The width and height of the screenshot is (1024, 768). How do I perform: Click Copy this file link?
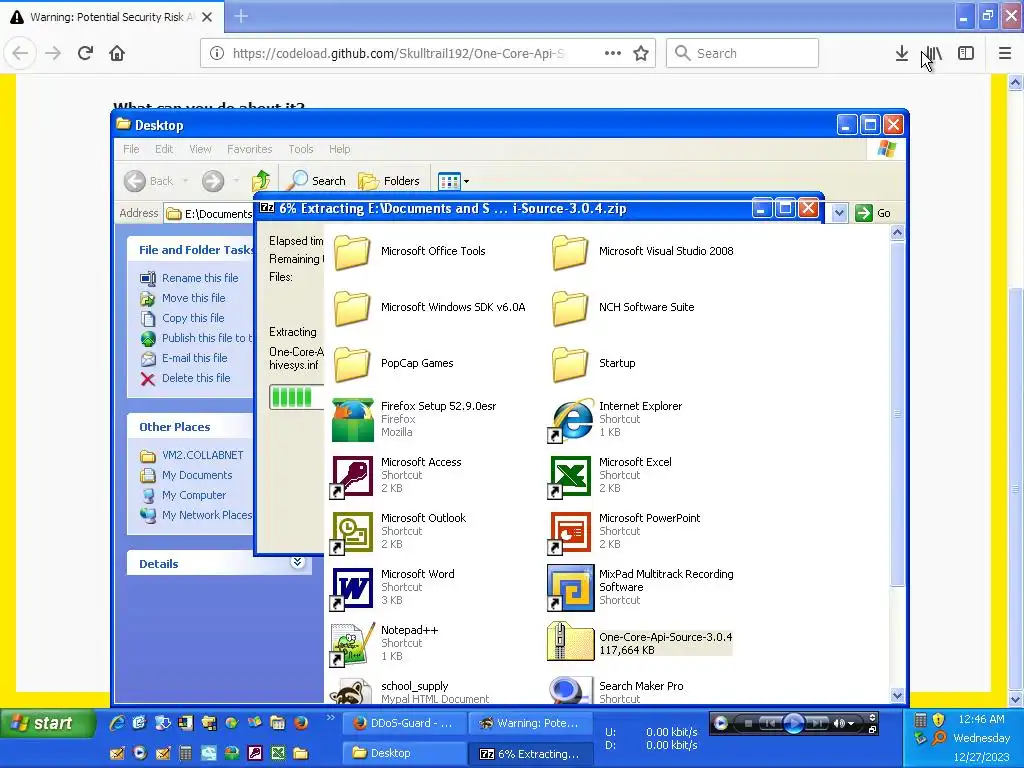coord(193,318)
